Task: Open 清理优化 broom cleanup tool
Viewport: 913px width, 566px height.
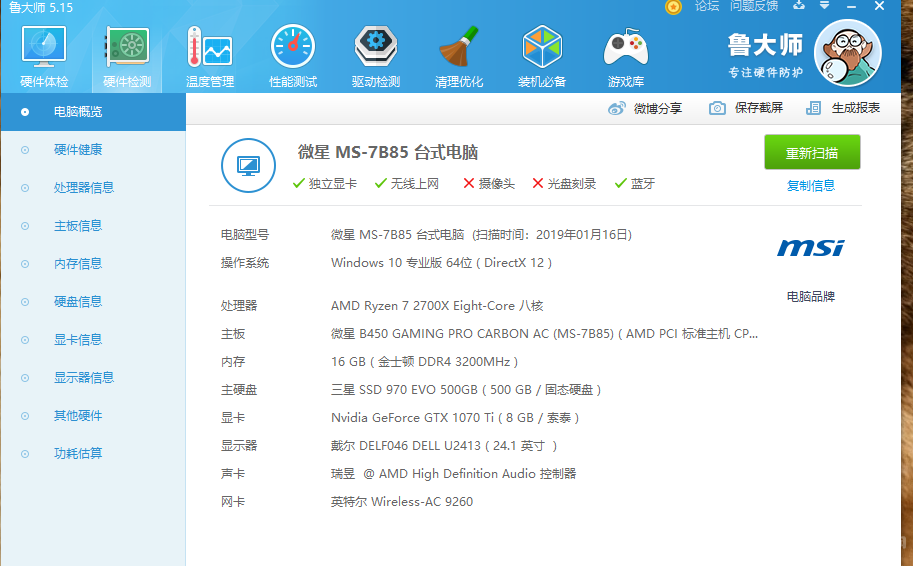Action: 459,57
